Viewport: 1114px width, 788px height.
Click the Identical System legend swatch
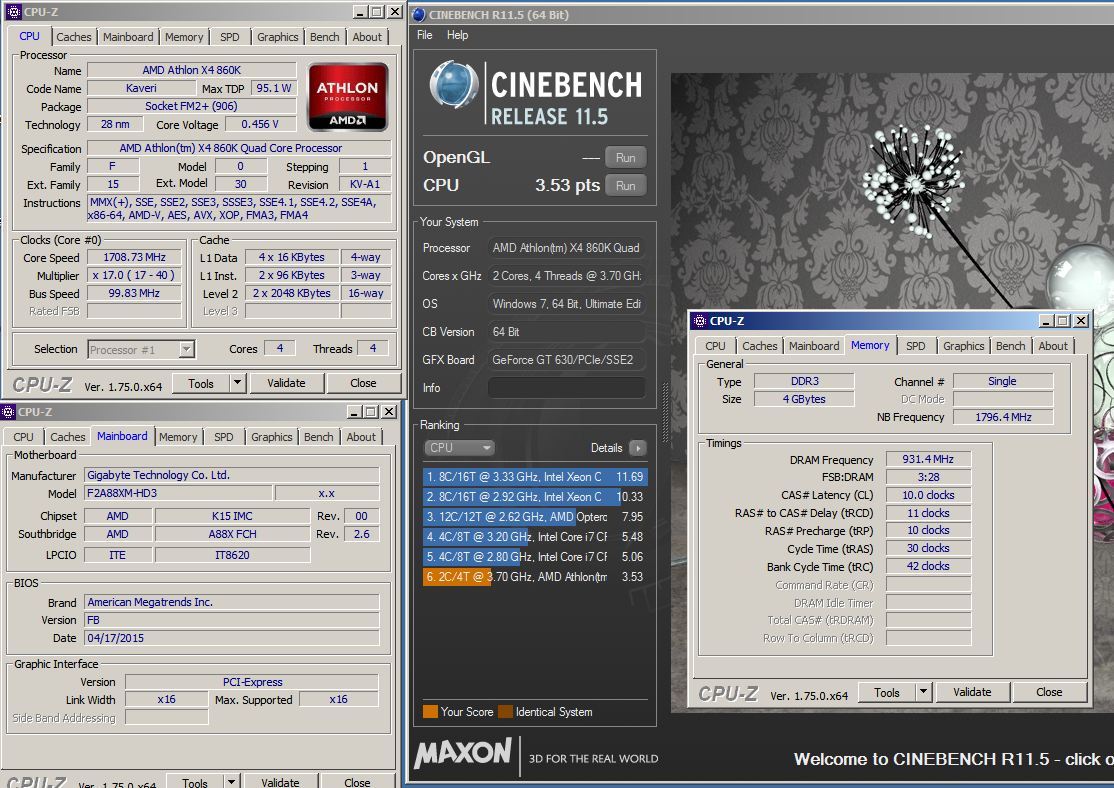[x=505, y=712]
